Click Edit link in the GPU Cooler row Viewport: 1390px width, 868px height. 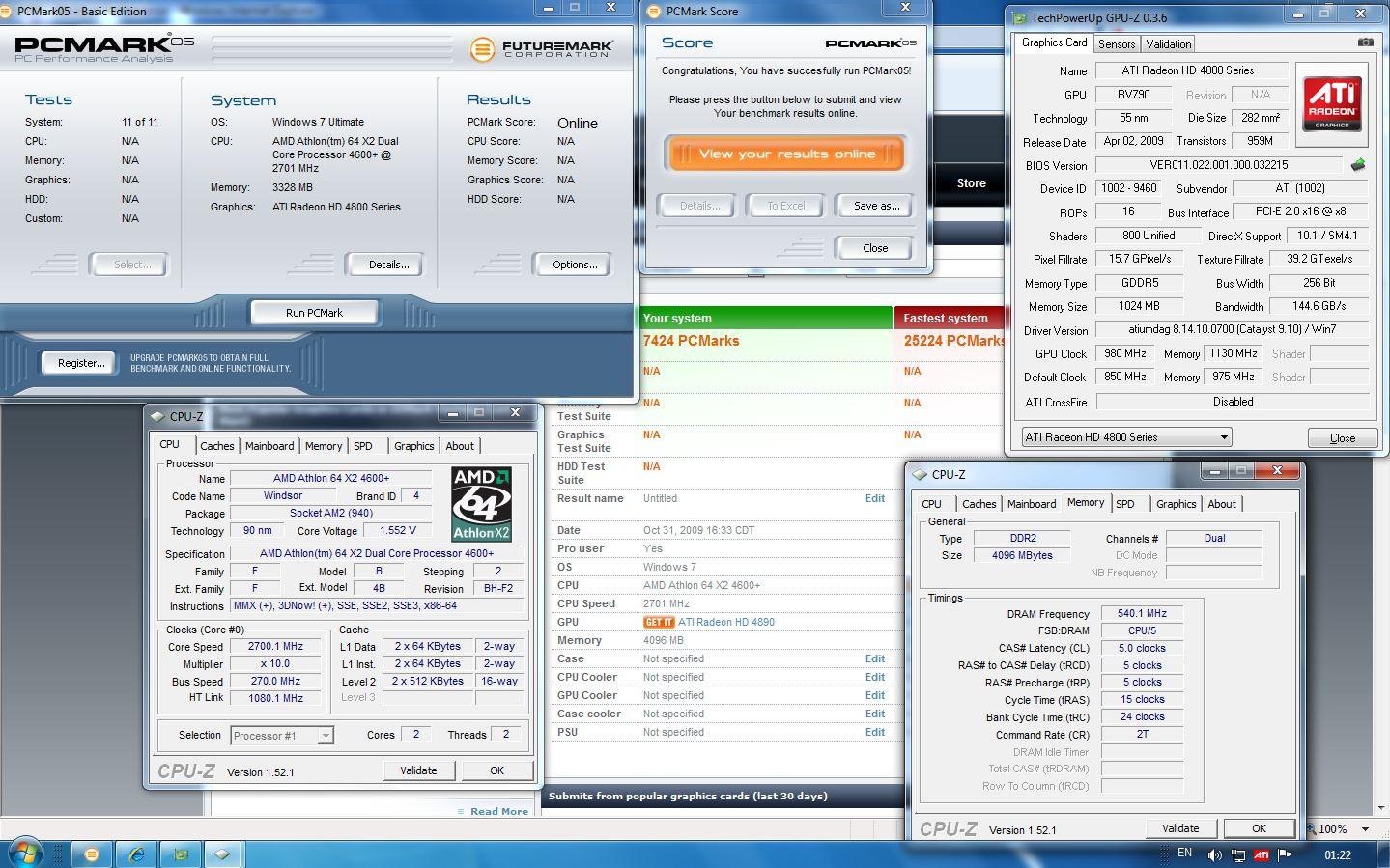click(x=874, y=695)
